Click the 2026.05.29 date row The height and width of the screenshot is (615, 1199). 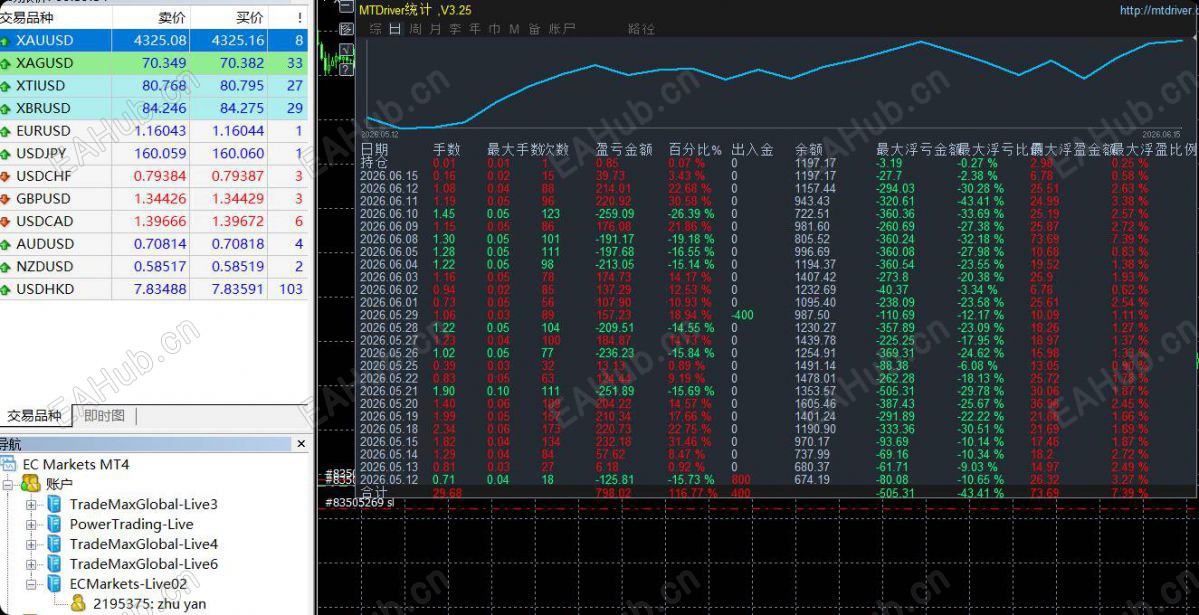coord(389,315)
